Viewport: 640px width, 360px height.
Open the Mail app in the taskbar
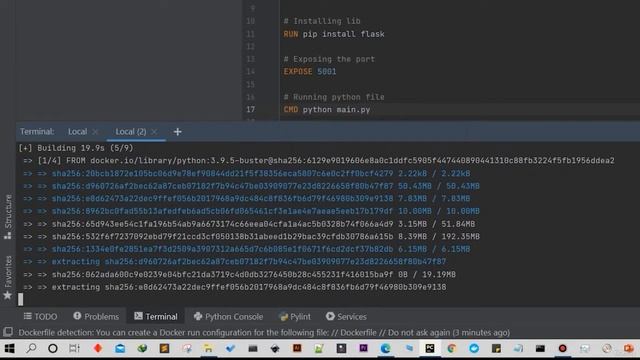tap(120, 349)
